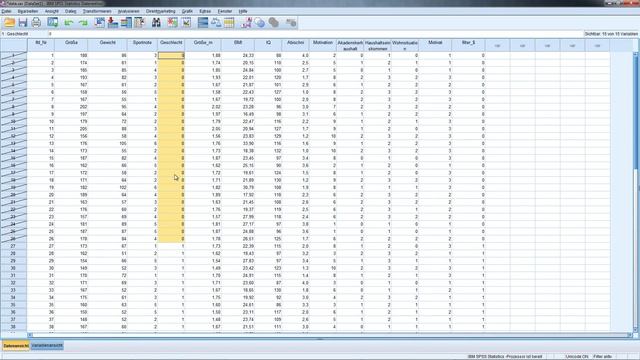Switch to the Variablenansicht tab
Viewport: 640px width, 360px height.
tap(47, 346)
